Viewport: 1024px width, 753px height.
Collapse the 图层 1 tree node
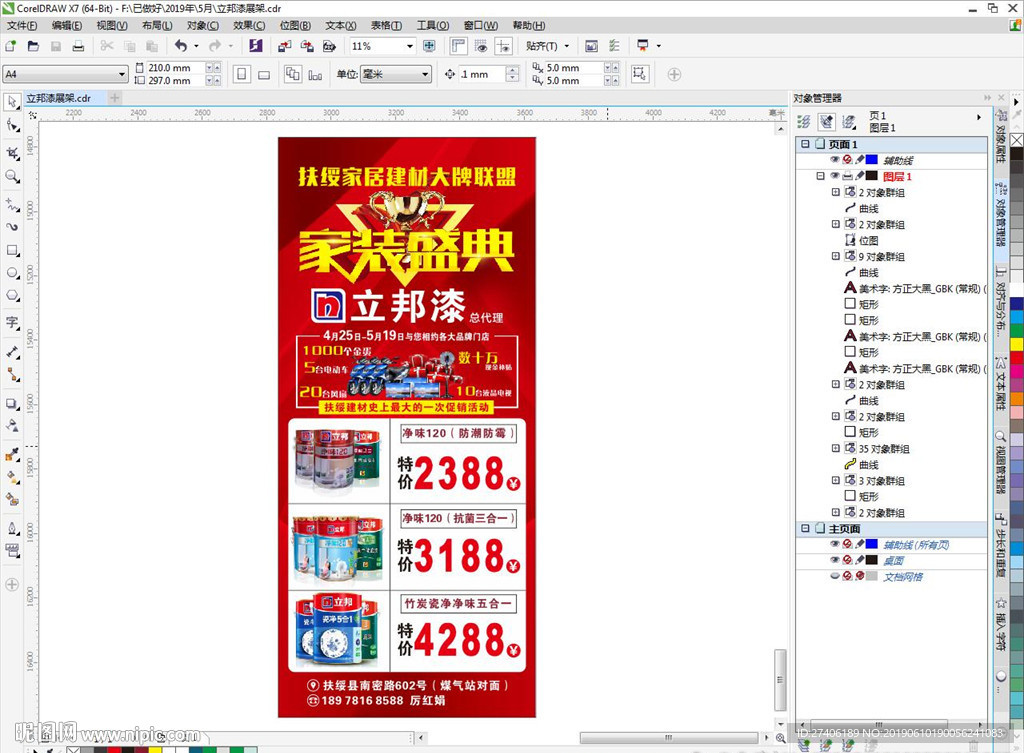point(820,176)
